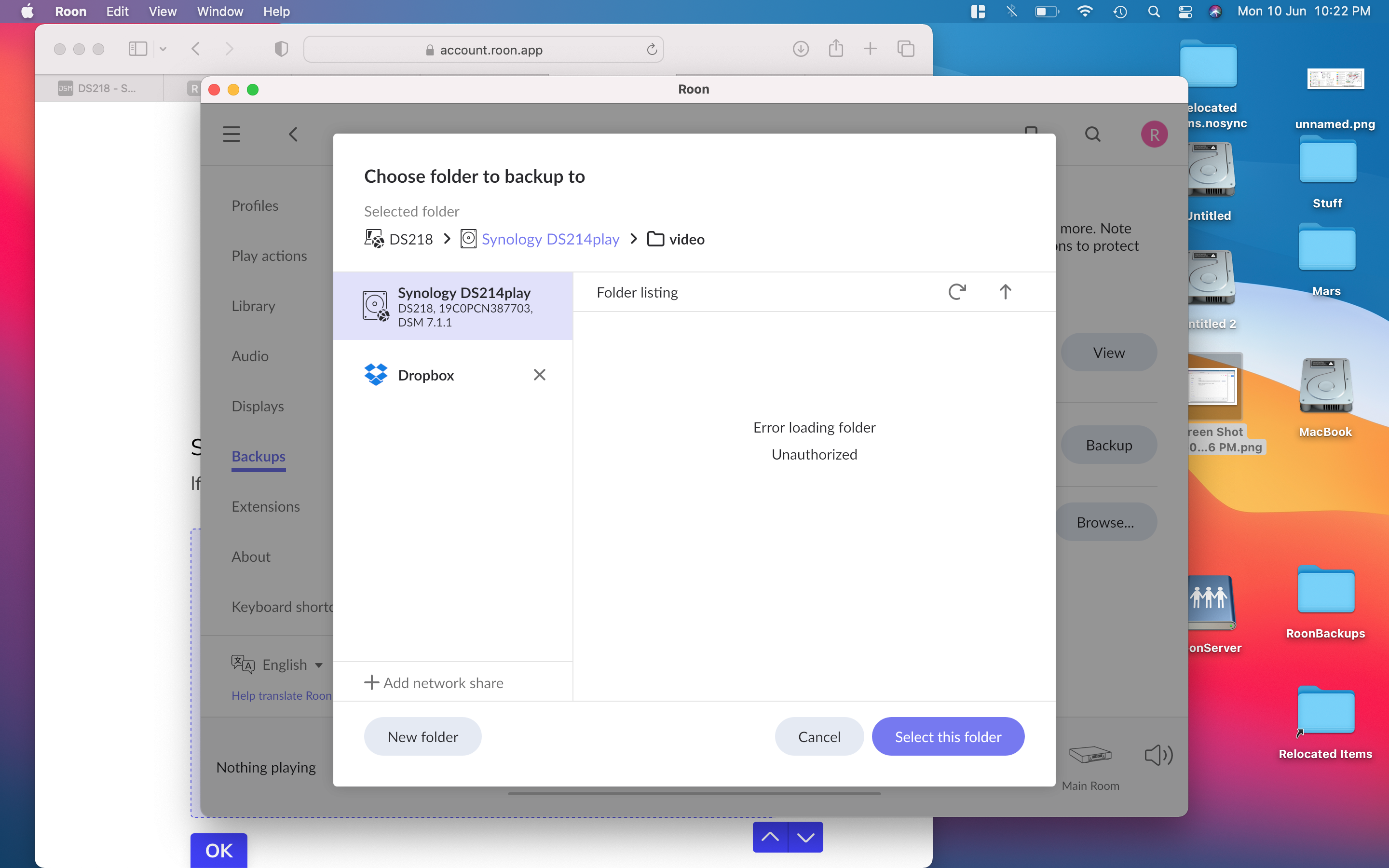Go back in Roon navigation
The width and height of the screenshot is (1389, 868).
(293, 135)
